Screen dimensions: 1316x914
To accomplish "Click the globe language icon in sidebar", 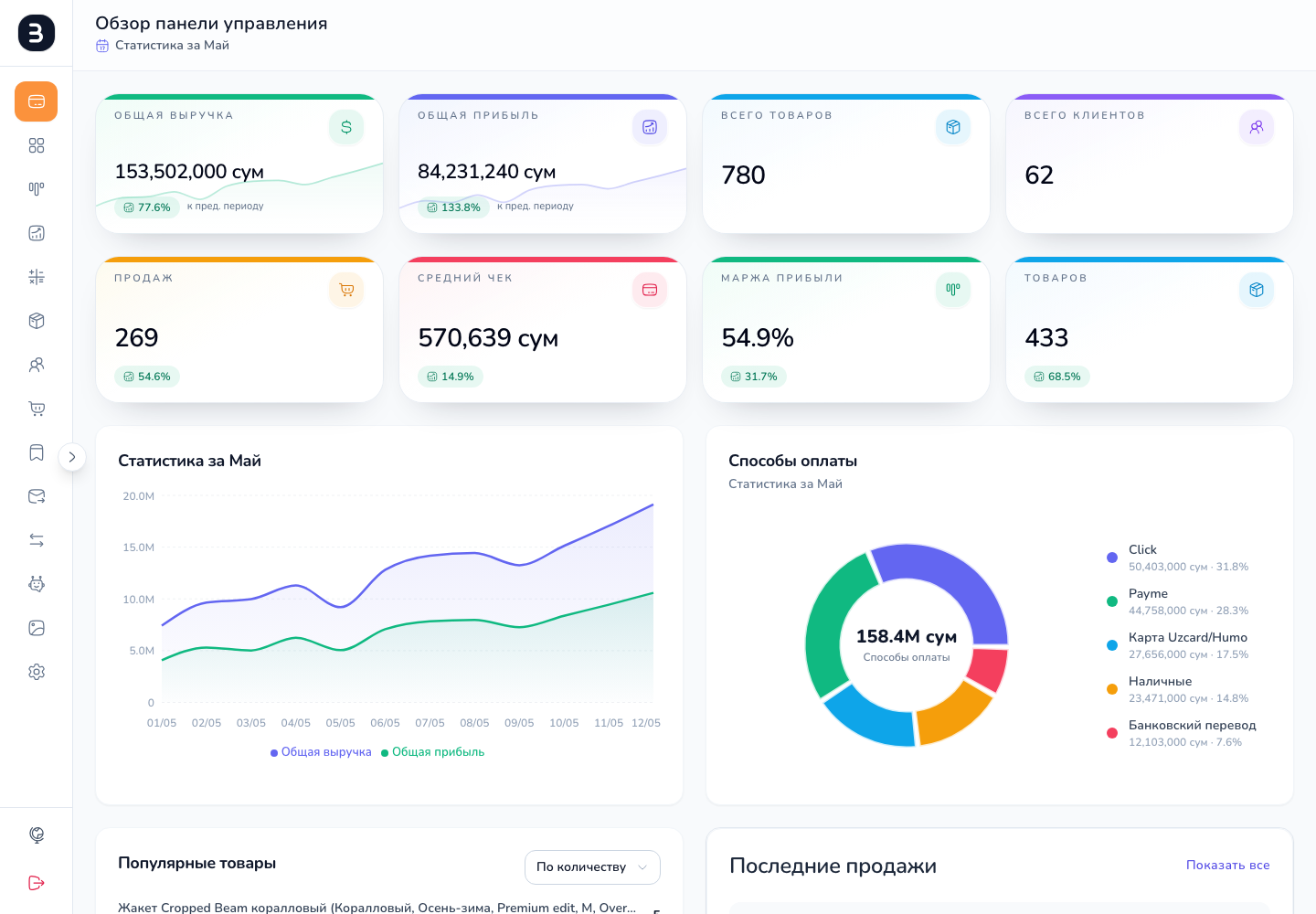I will coord(37,834).
